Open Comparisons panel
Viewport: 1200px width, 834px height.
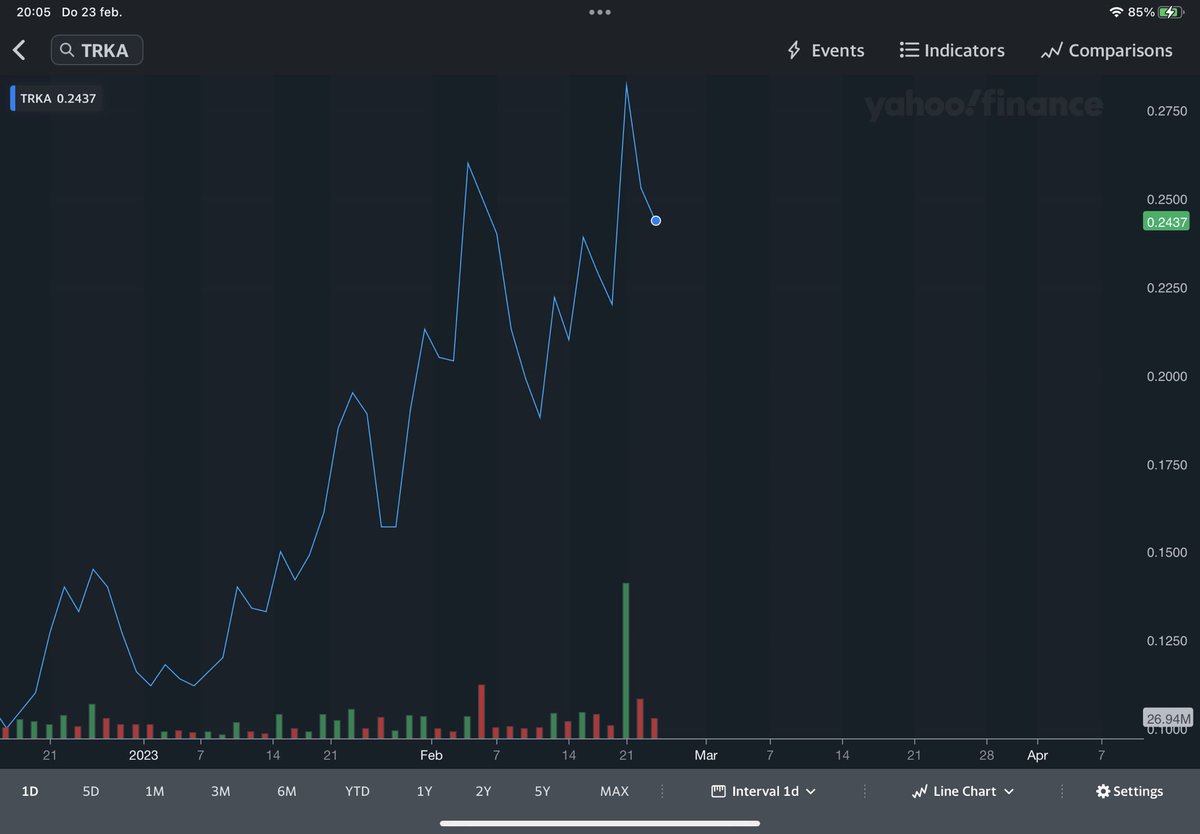pyautogui.click(x=1106, y=50)
